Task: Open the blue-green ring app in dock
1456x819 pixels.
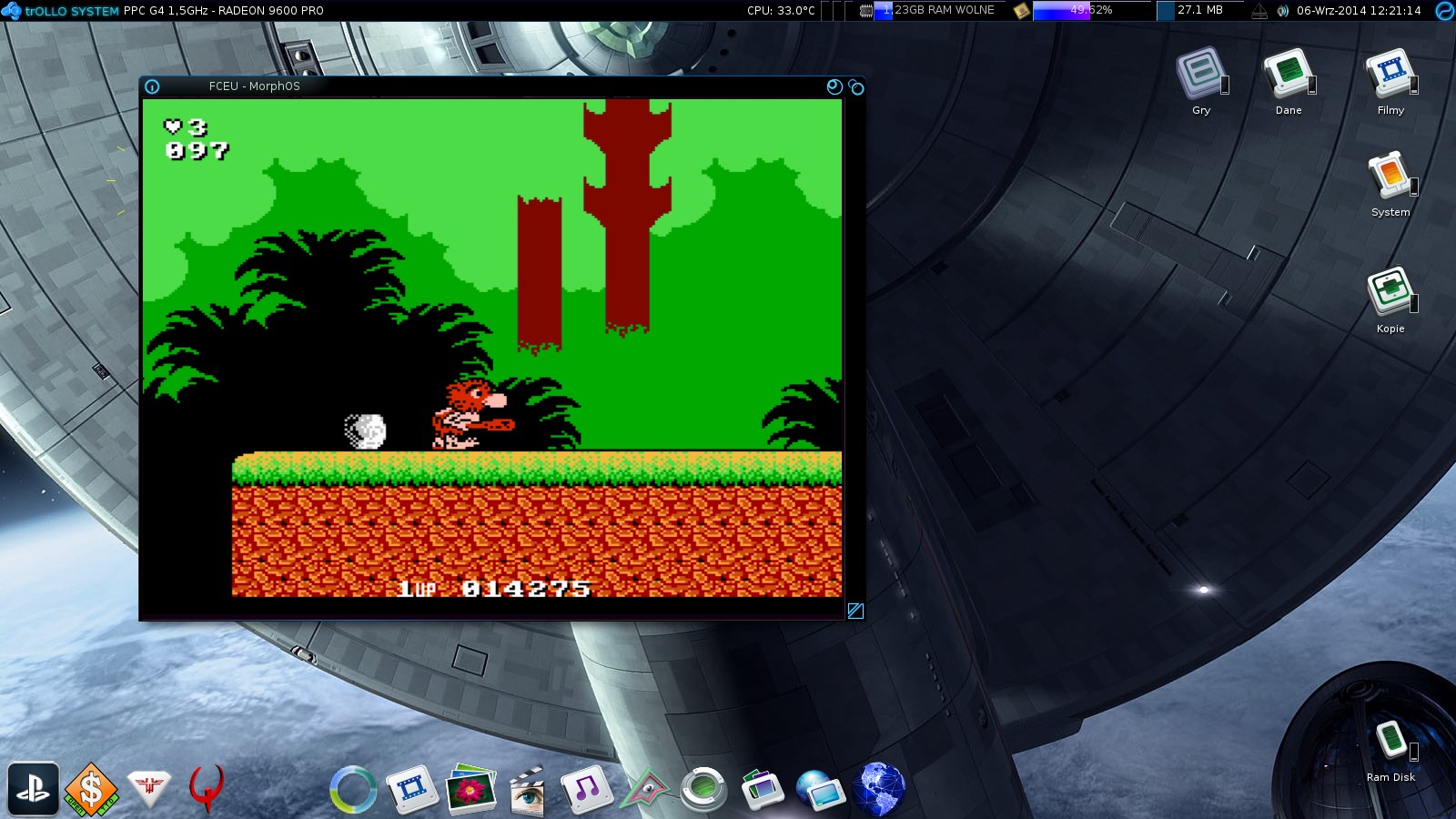Action: 353,789
